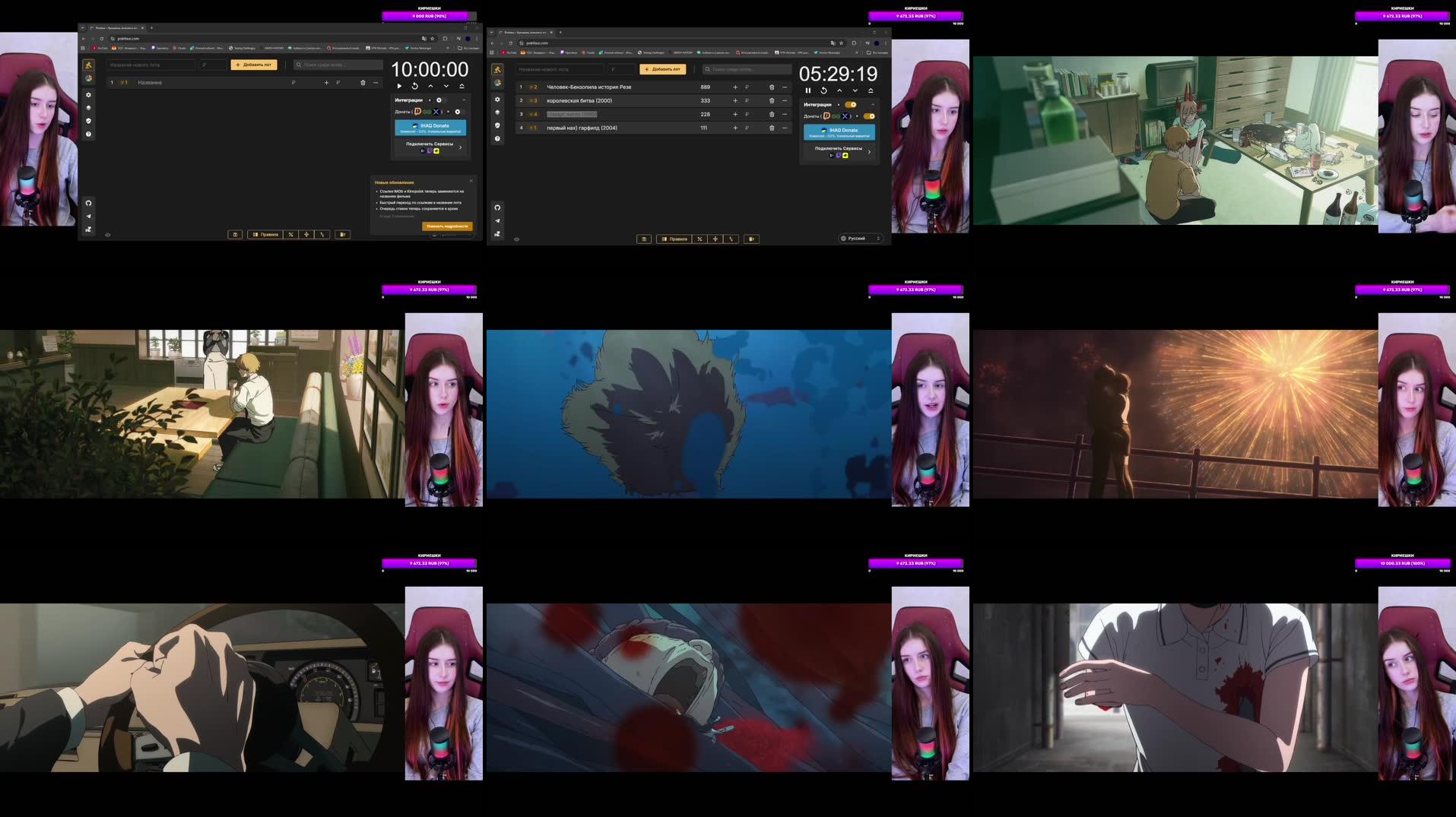1456x817 pixels.
Task: Reset the 10:00:00 timer
Action: point(415,86)
